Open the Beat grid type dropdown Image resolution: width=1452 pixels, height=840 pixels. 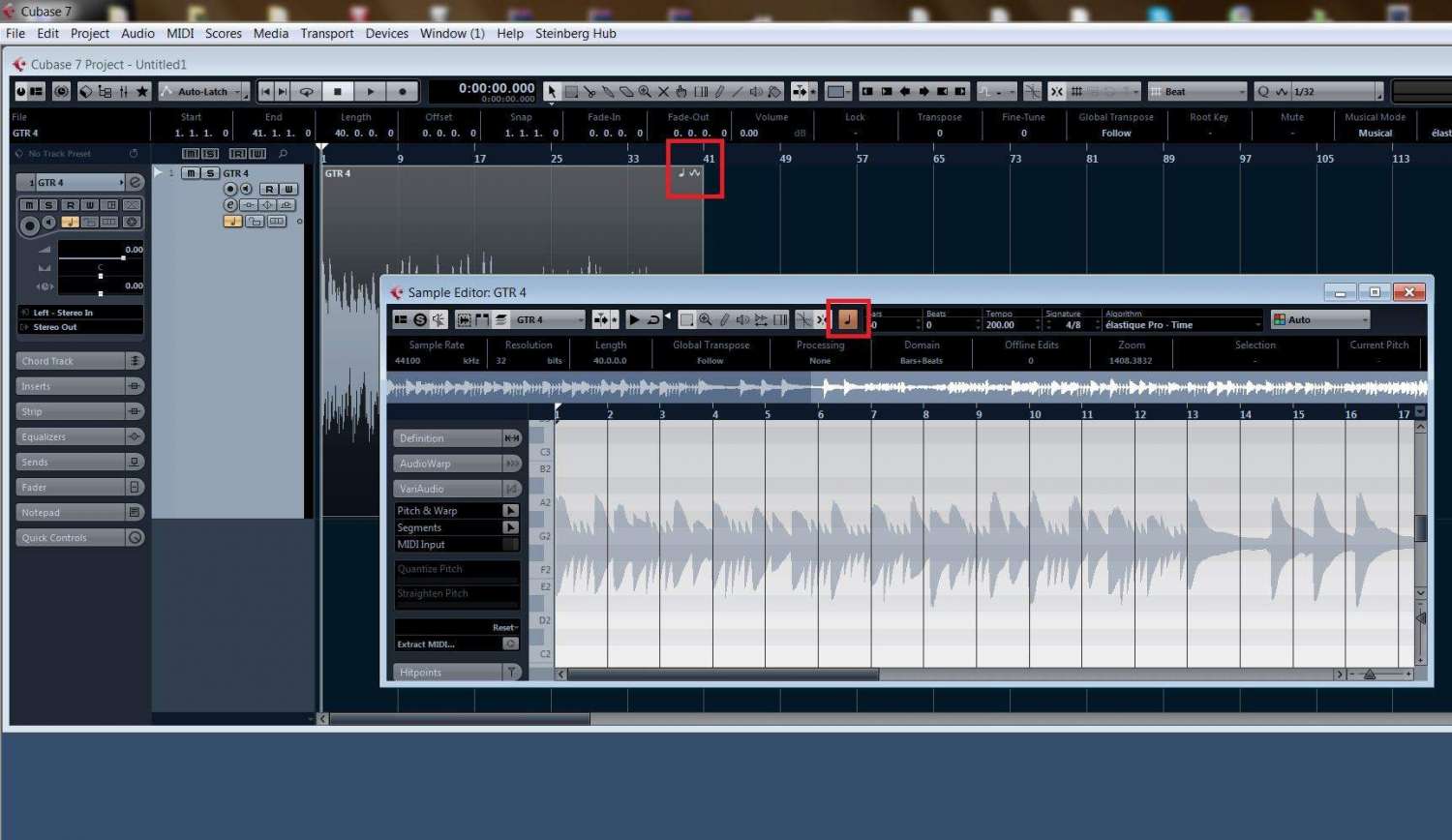(x=1197, y=92)
